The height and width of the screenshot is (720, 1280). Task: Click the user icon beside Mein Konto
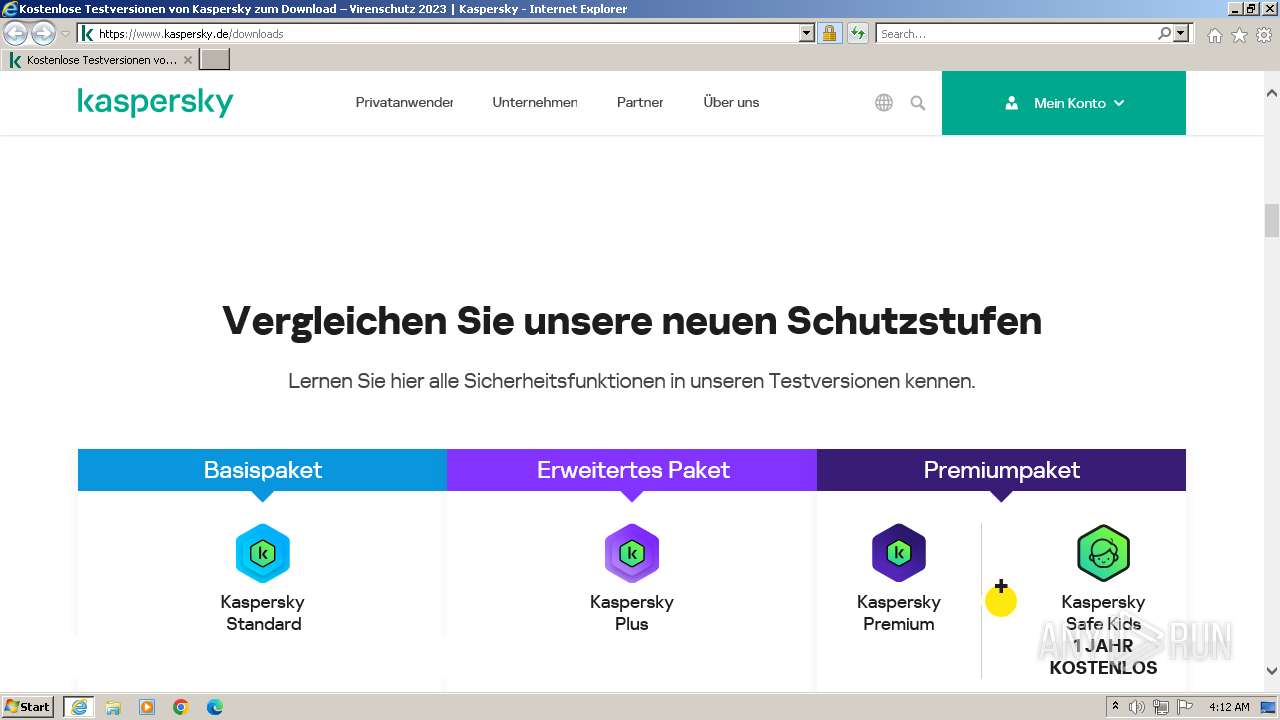(1011, 103)
